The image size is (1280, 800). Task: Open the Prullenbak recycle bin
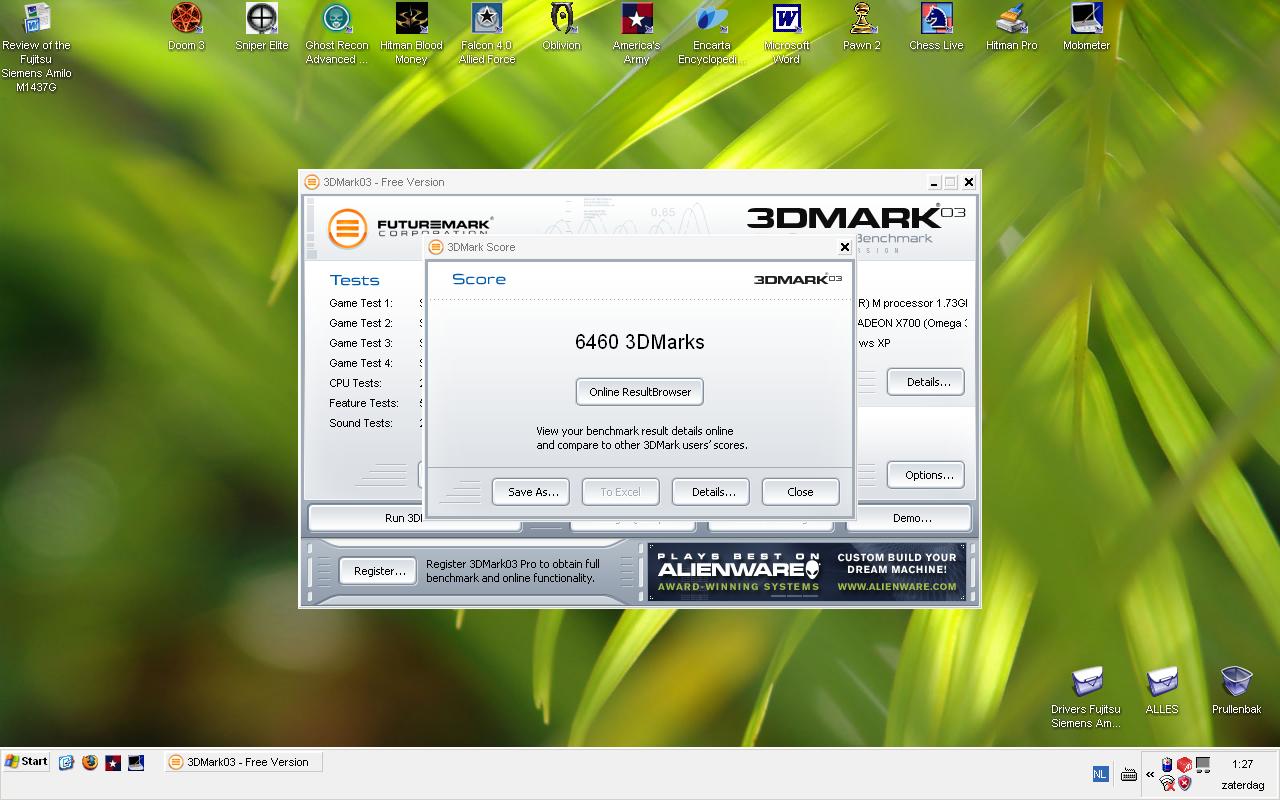[1236, 691]
